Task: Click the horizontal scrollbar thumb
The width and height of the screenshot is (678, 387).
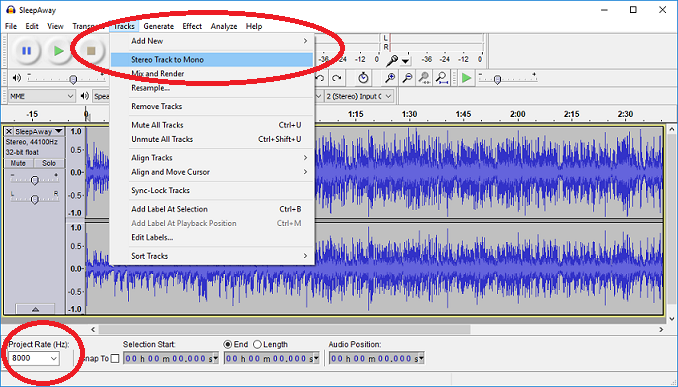Action: (x=285, y=329)
